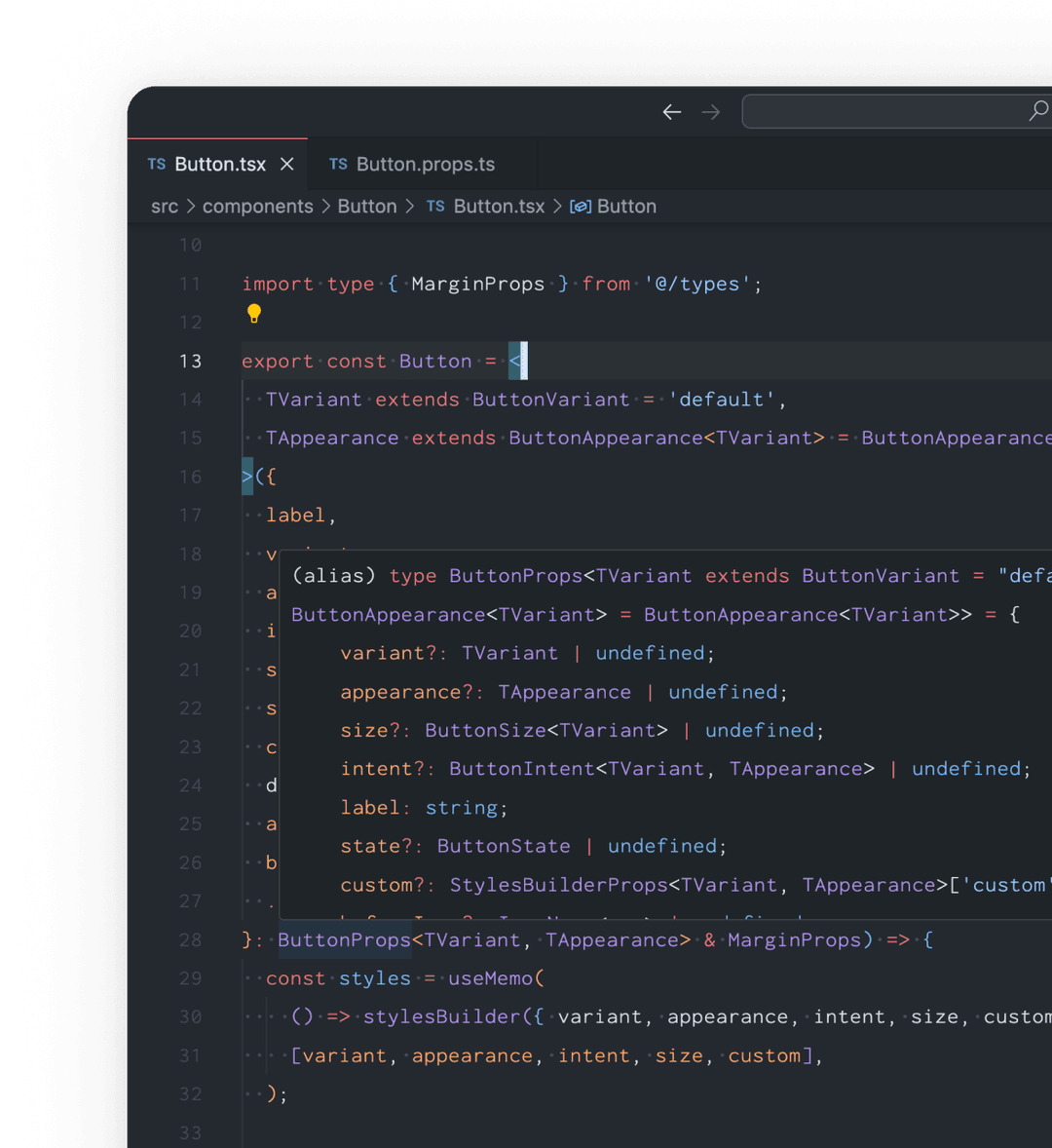Click TS file icon in breadcrumb path

pos(435,207)
